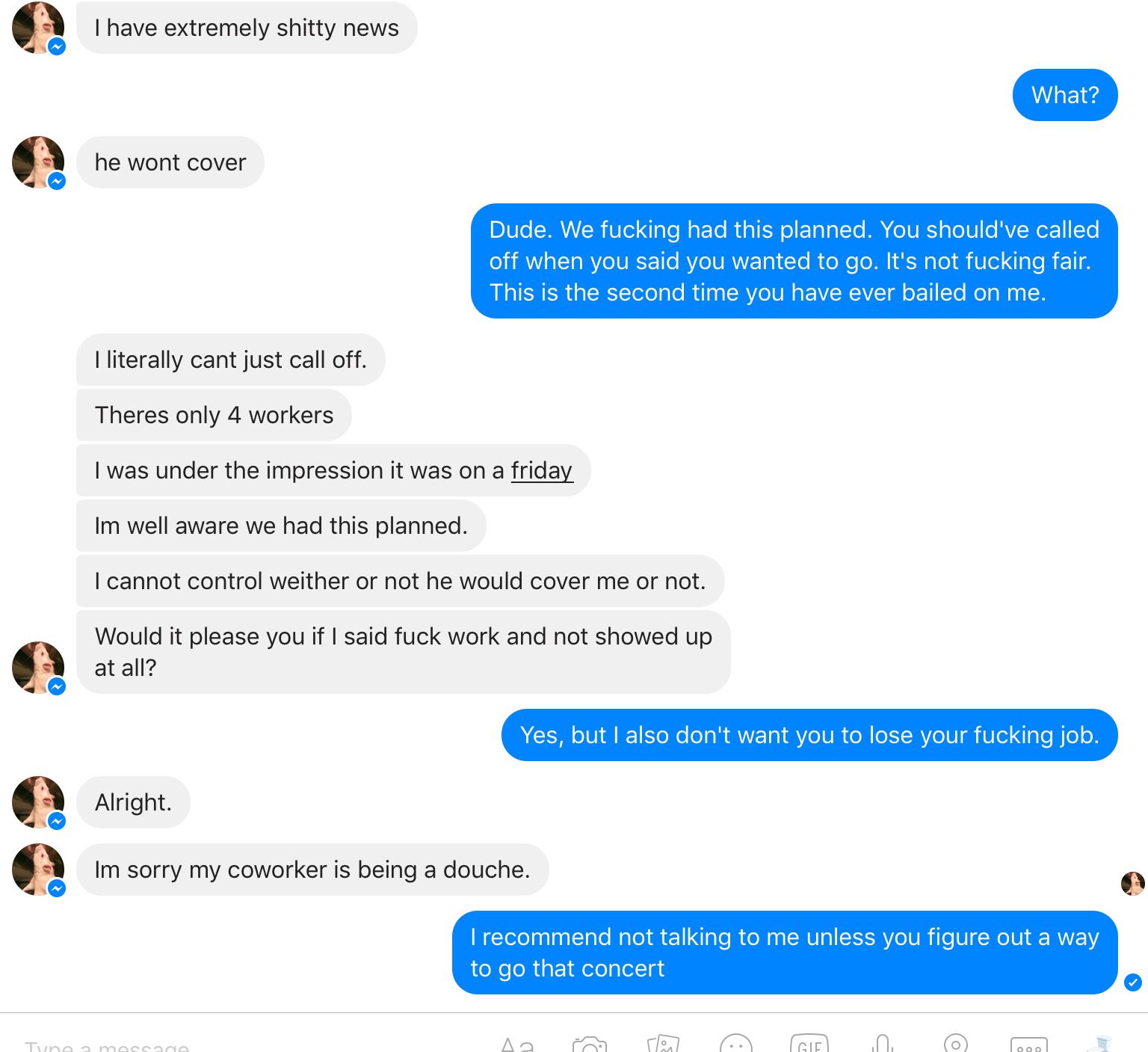Open the camera icon in composer
Viewport: 1148px width, 1052px height.
(x=590, y=1044)
